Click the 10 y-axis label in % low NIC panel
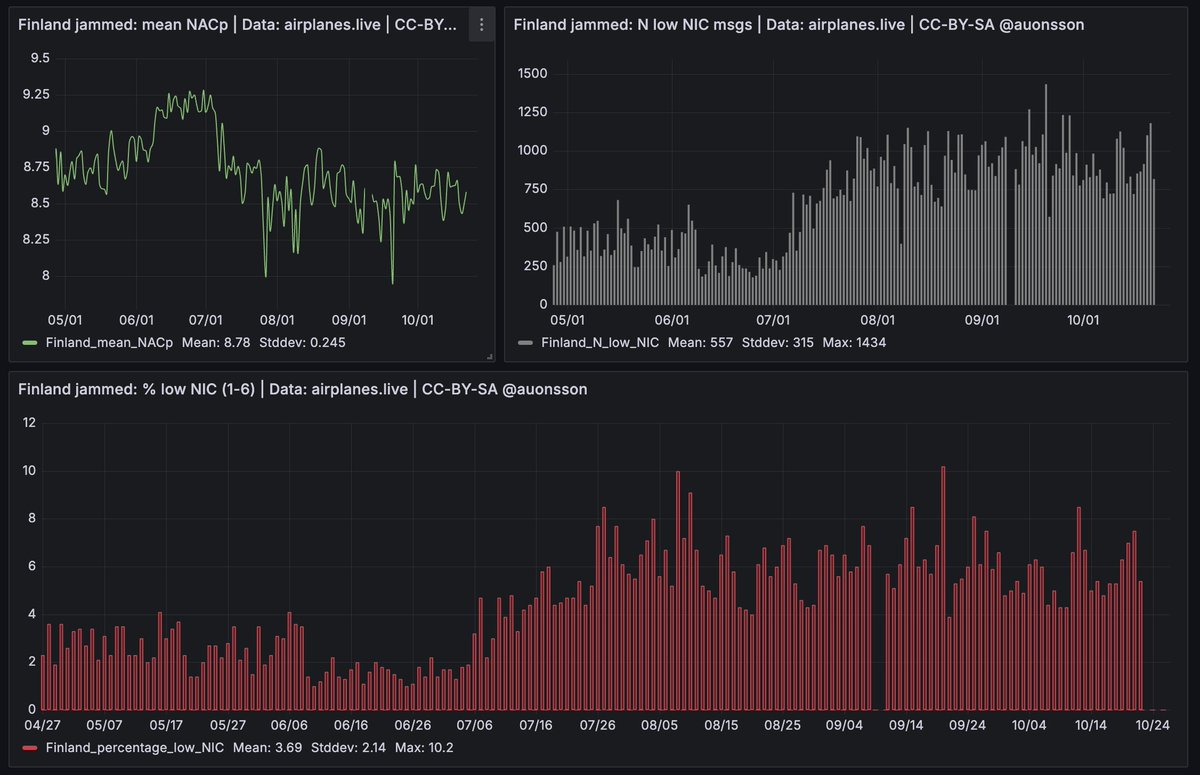1200x775 pixels. coord(29,470)
